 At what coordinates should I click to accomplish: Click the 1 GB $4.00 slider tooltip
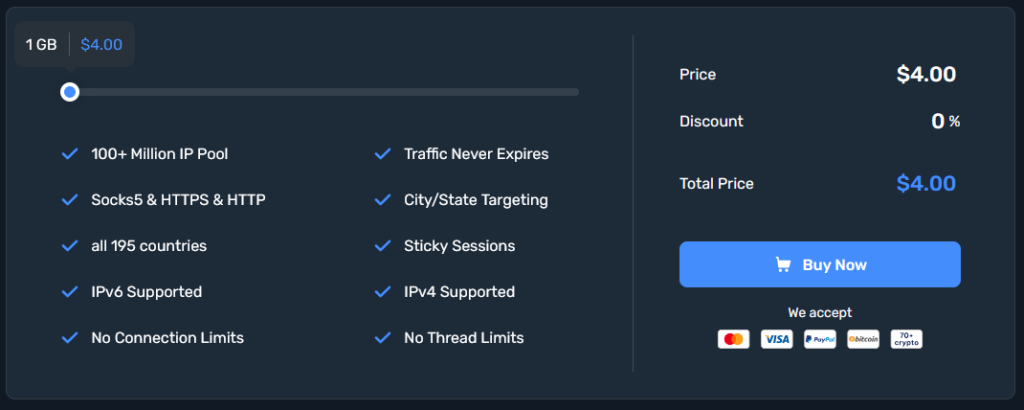pos(75,44)
